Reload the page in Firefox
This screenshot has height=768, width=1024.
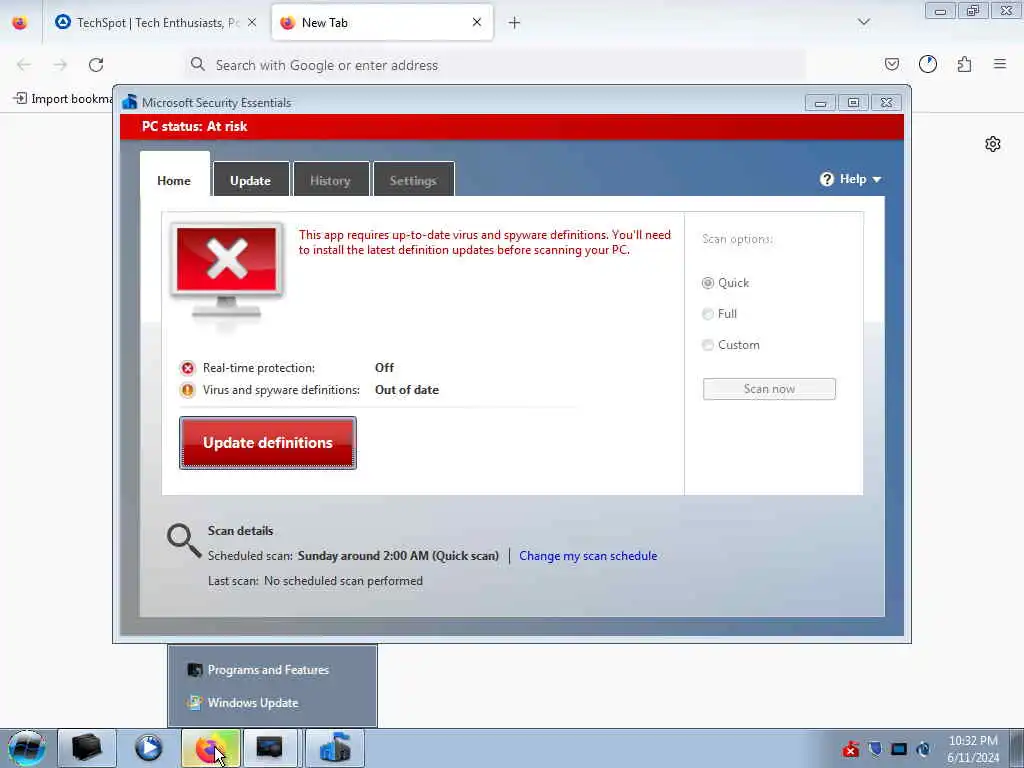click(x=96, y=65)
